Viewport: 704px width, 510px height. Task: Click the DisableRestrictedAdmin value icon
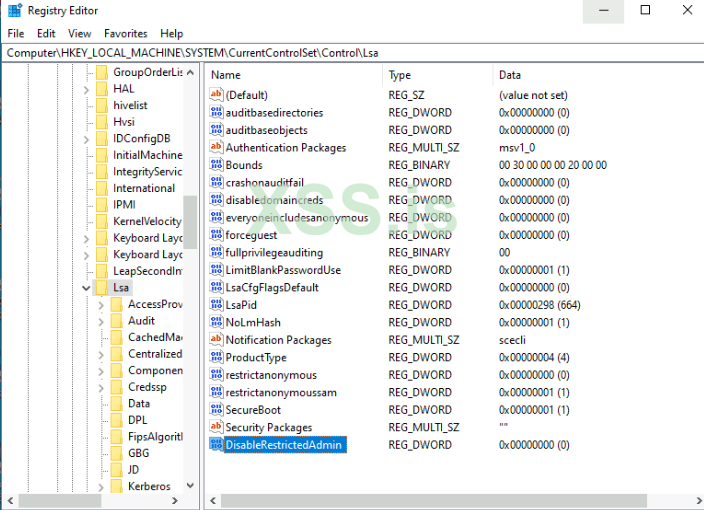[x=216, y=444]
